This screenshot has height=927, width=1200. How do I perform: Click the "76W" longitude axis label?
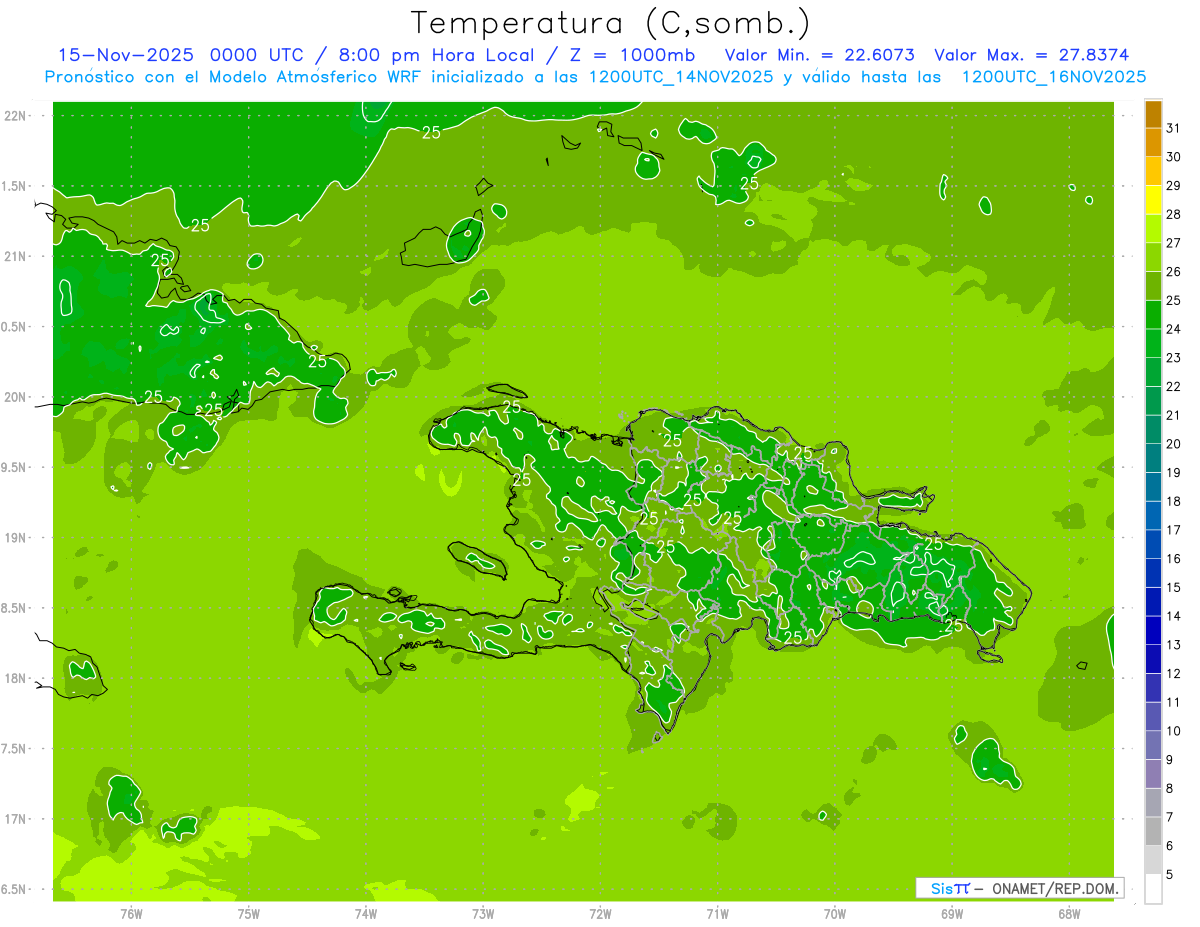click(131, 914)
